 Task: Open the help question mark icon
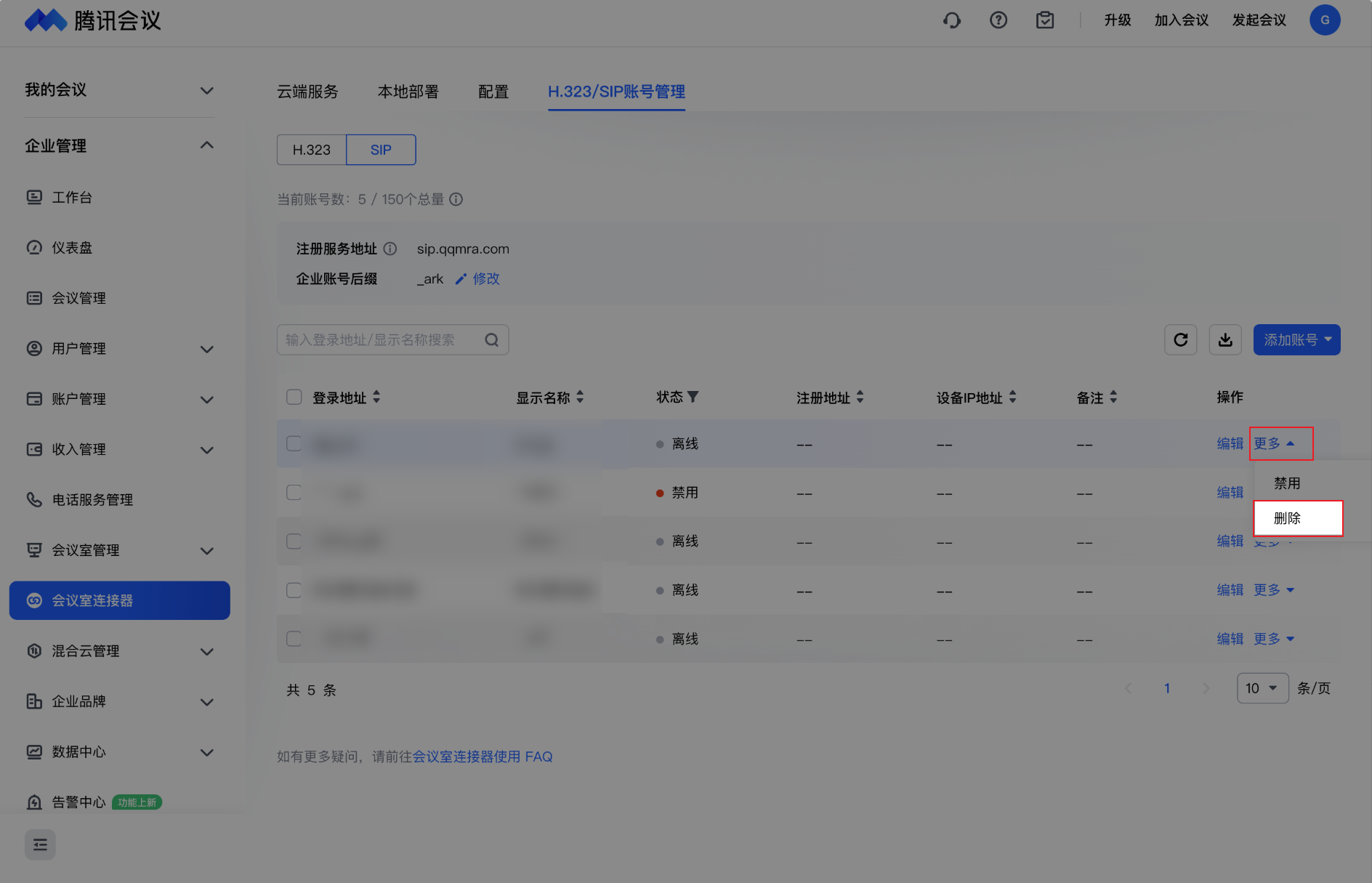tap(998, 20)
